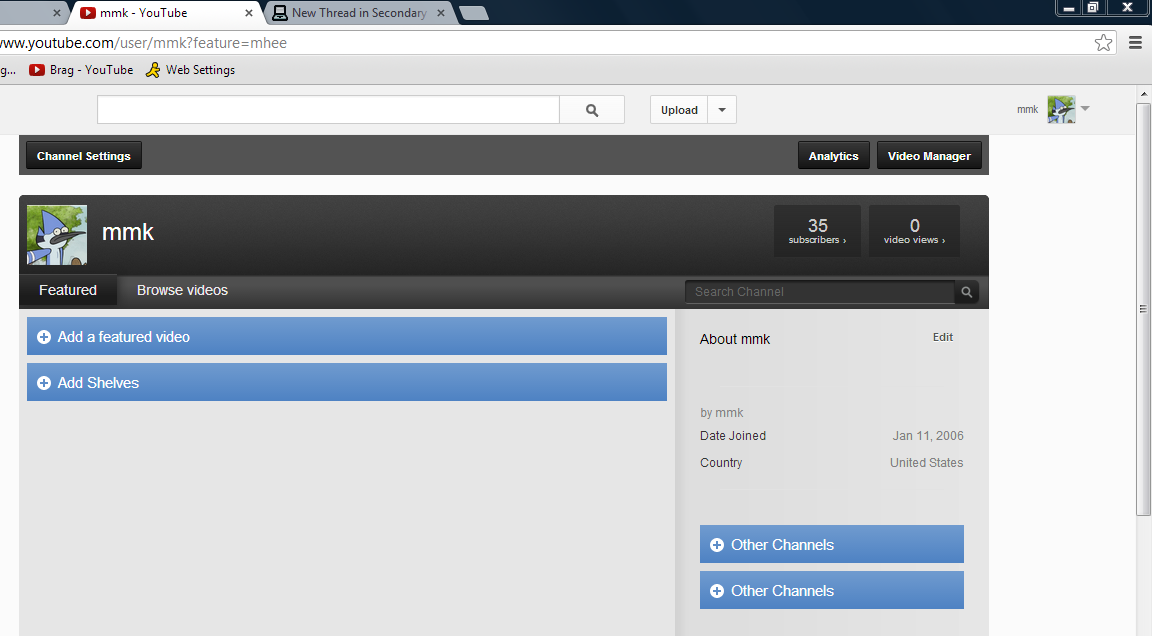This screenshot has height=636, width=1152.
Task: Click the last Other Channels bar
Action: click(832, 590)
